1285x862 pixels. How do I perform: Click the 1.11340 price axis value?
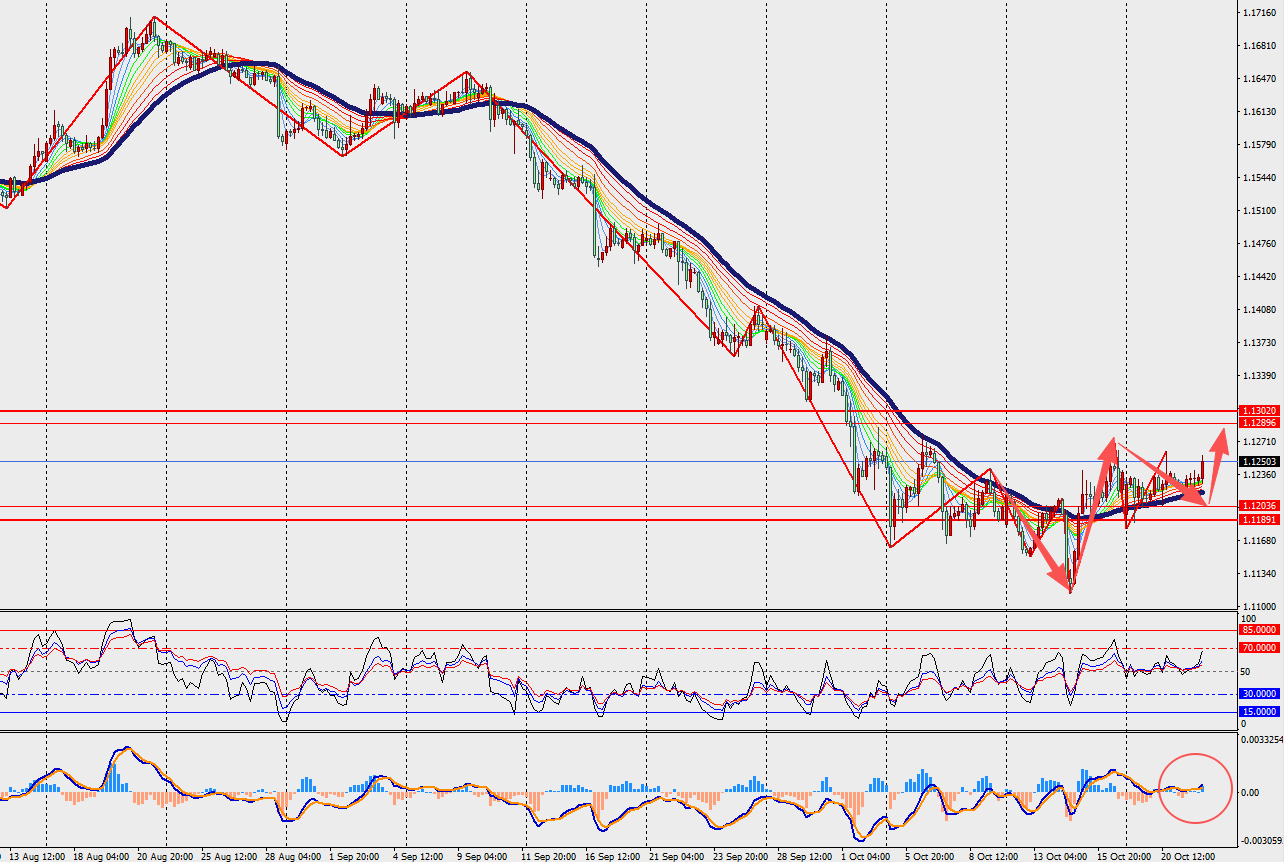tap(1258, 574)
